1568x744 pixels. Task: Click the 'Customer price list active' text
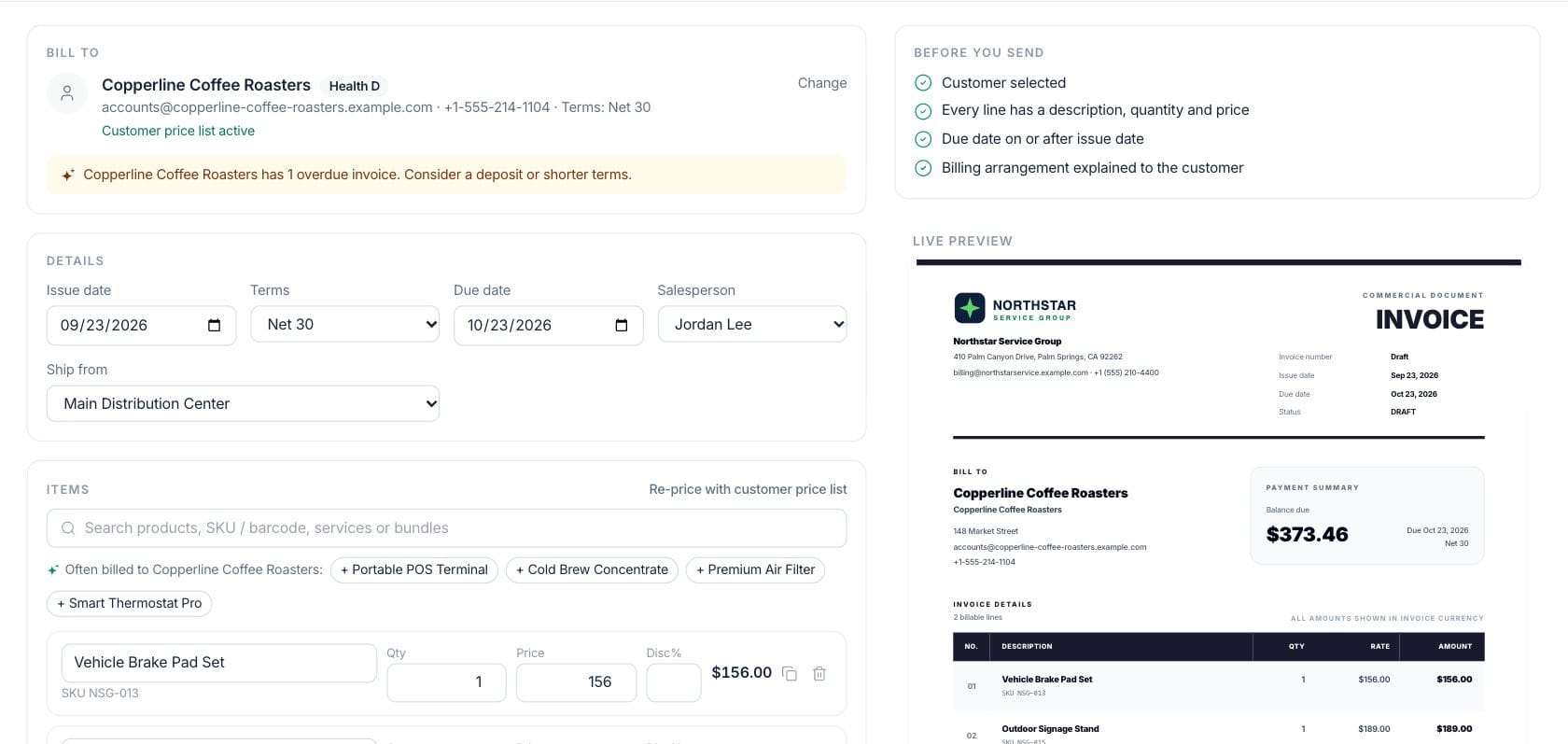pos(178,131)
